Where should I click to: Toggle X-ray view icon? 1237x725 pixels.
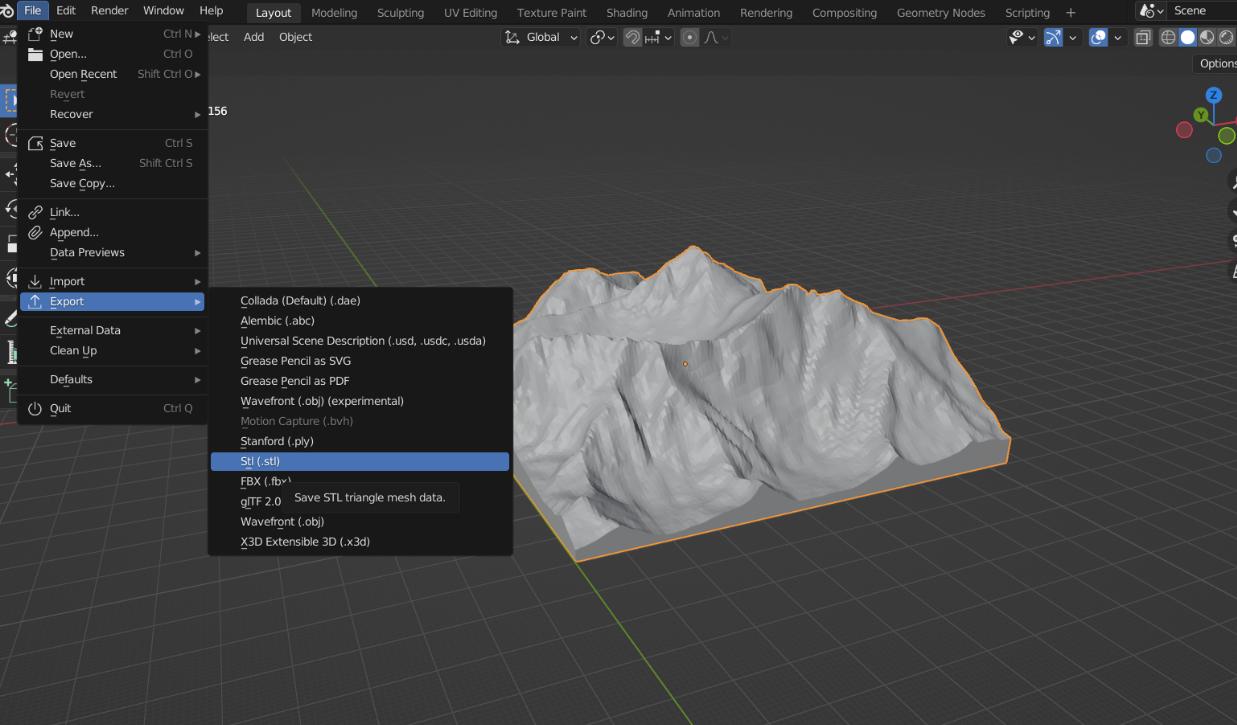coord(1143,37)
